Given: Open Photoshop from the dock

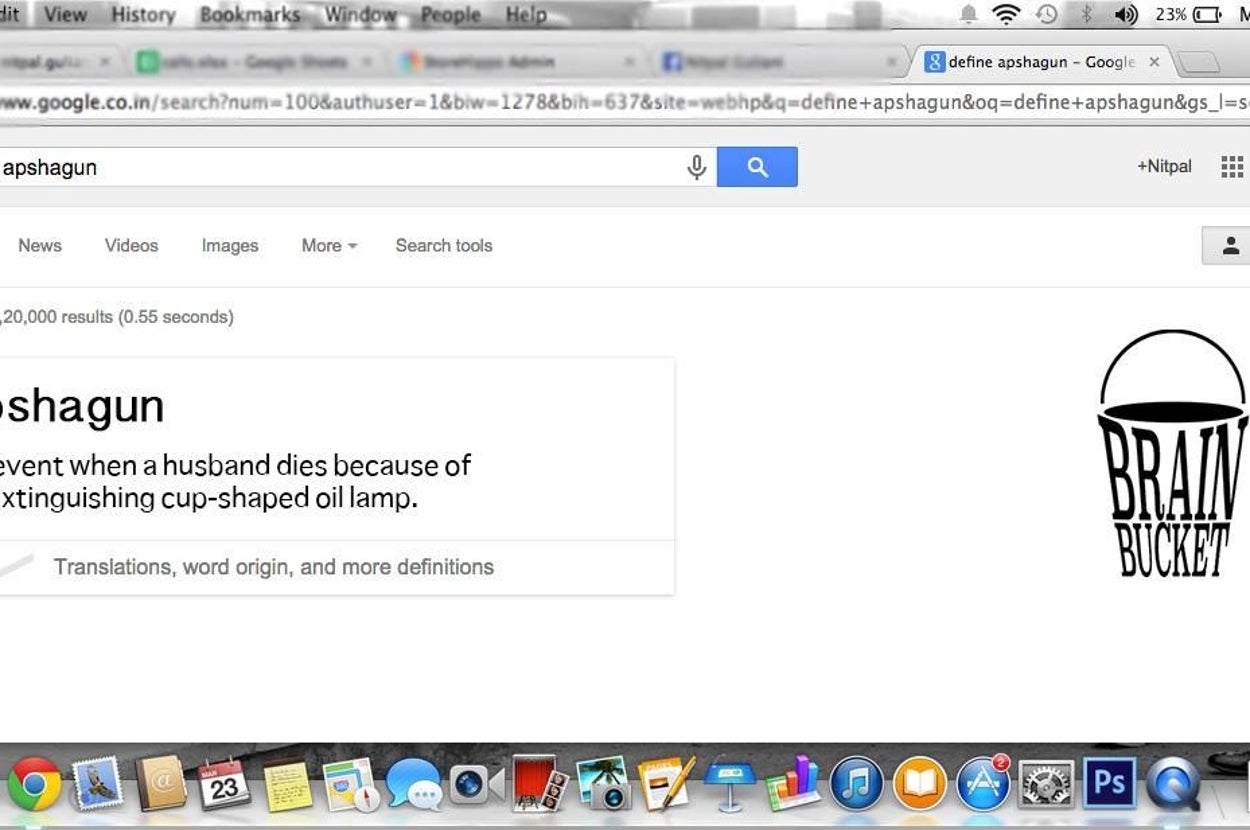Looking at the screenshot, I should (1108, 783).
